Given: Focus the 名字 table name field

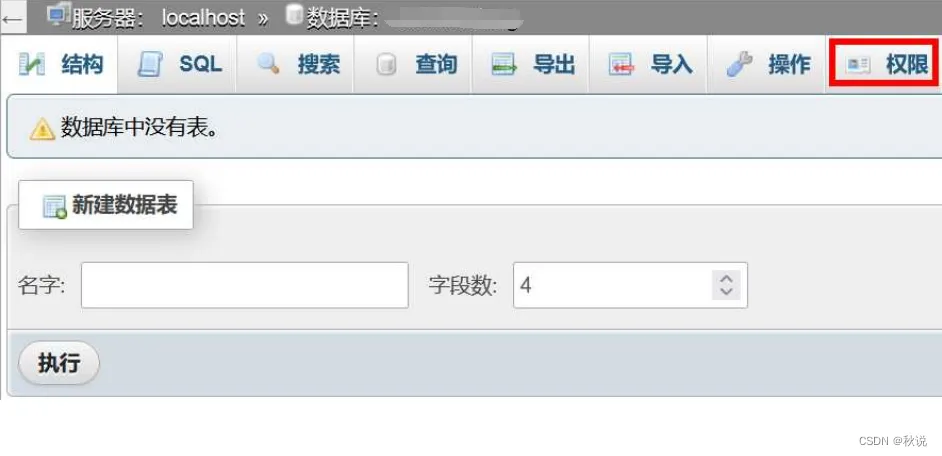Looking at the screenshot, I should [x=245, y=285].
